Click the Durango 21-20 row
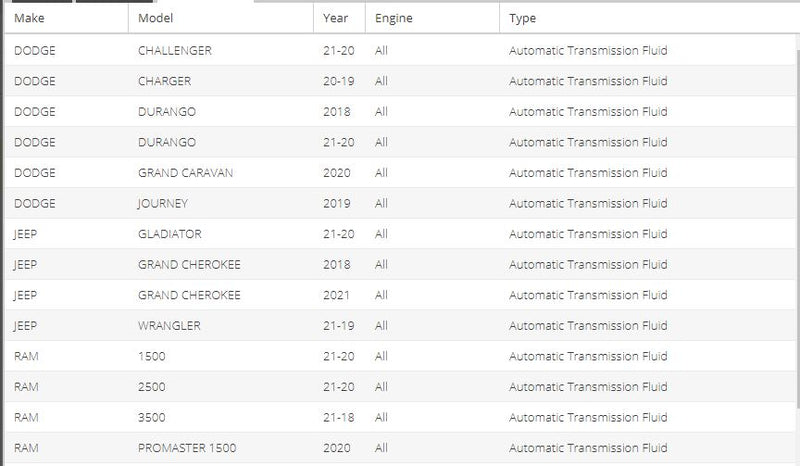The image size is (800, 466). (x=167, y=142)
